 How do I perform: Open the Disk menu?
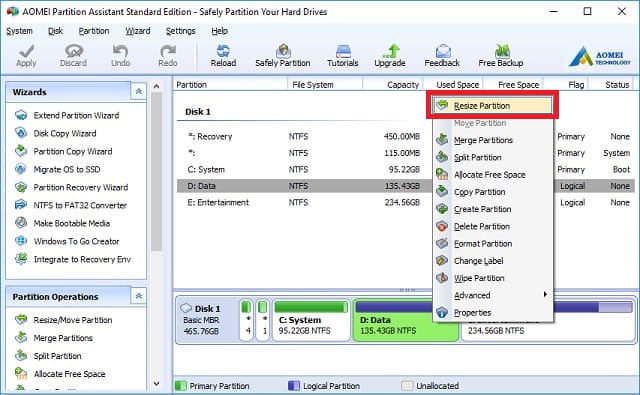55,31
